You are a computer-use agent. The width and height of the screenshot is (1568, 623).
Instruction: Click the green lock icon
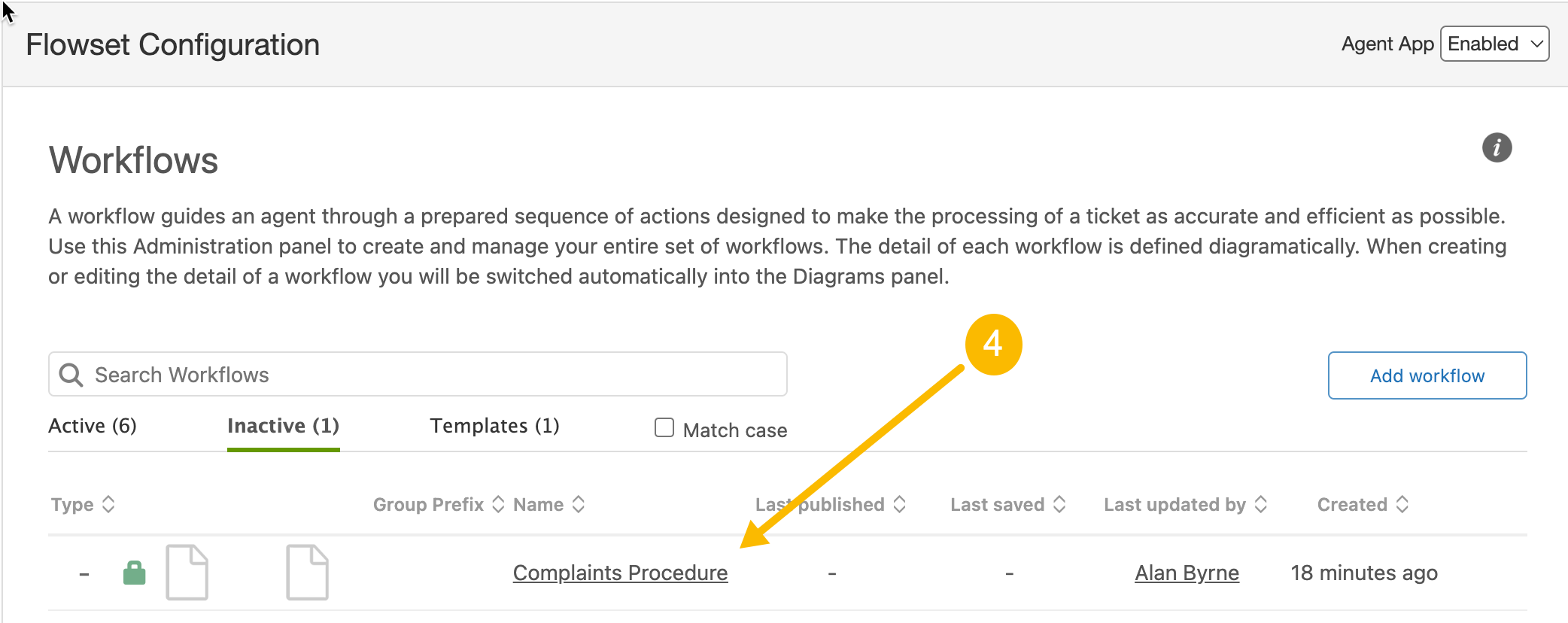point(134,573)
